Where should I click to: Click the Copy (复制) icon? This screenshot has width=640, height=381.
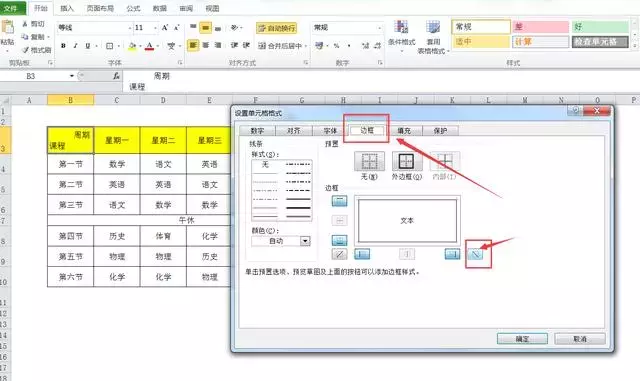25,37
